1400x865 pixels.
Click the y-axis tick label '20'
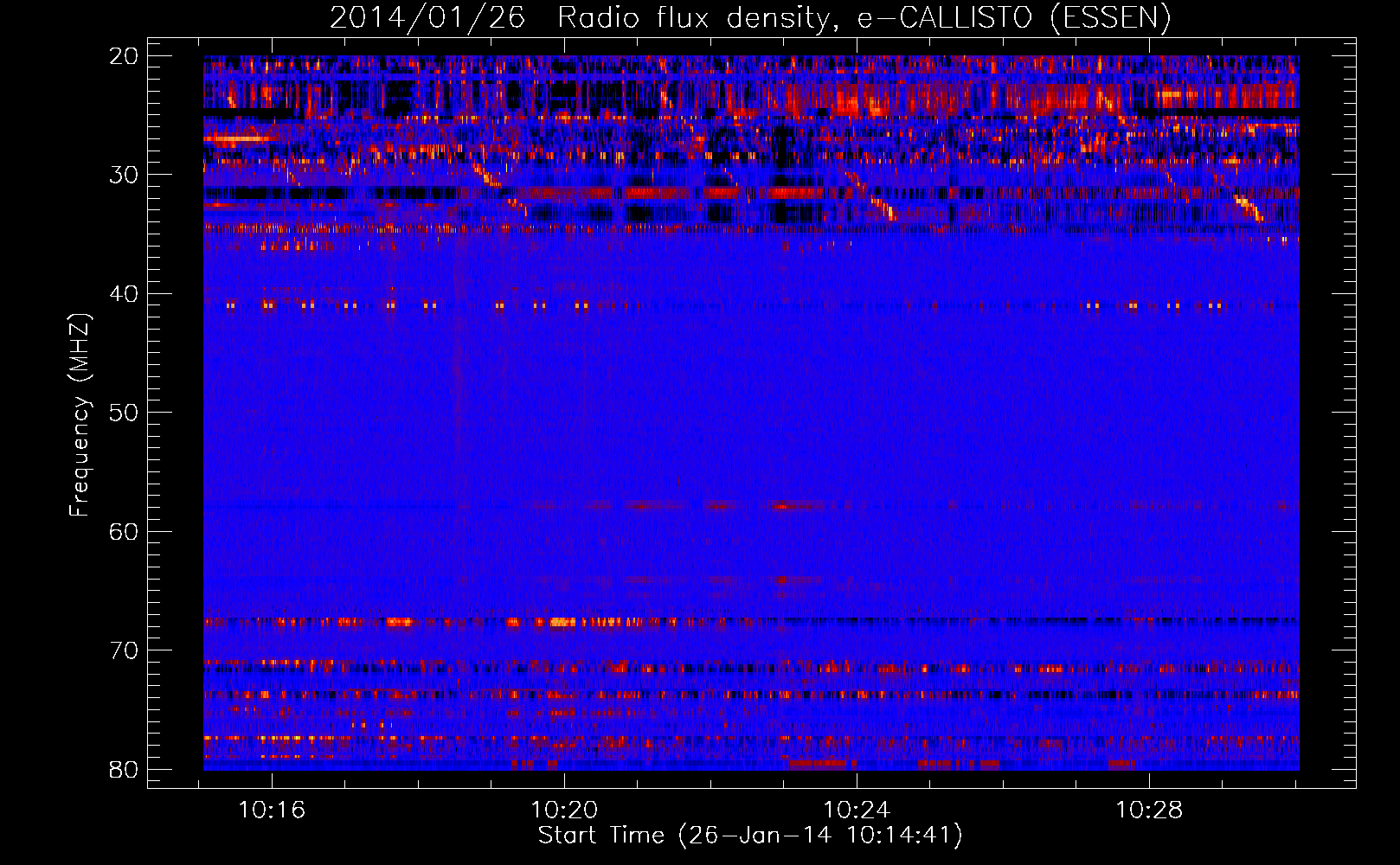(x=125, y=56)
